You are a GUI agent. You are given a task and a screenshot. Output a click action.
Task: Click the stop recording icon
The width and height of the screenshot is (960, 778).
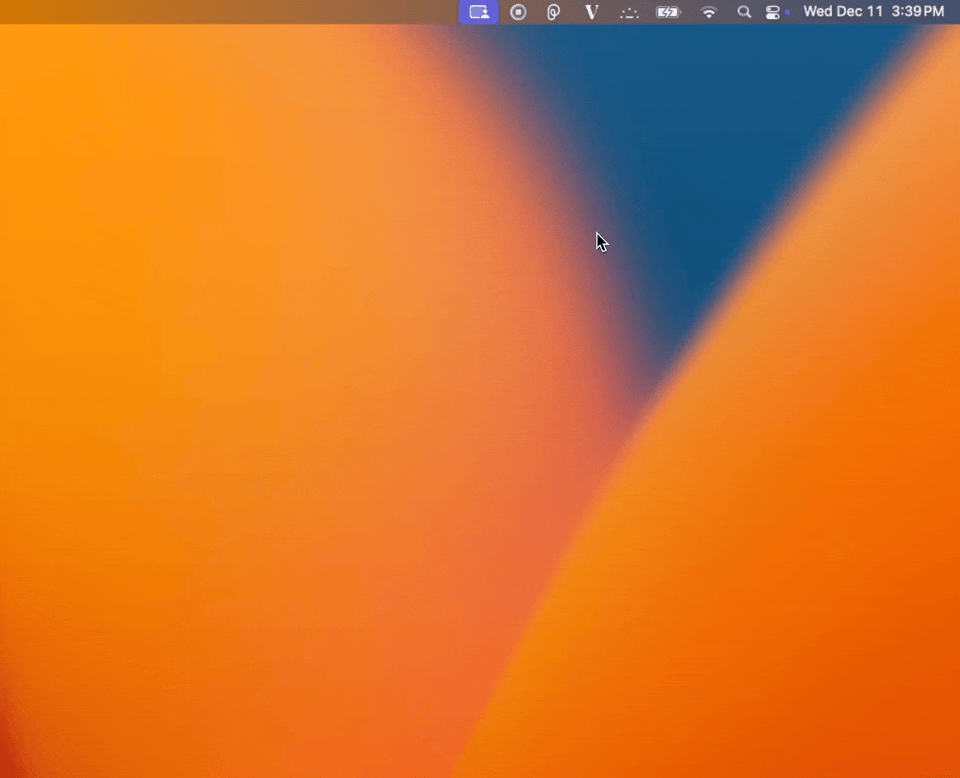tap(518, 12)
